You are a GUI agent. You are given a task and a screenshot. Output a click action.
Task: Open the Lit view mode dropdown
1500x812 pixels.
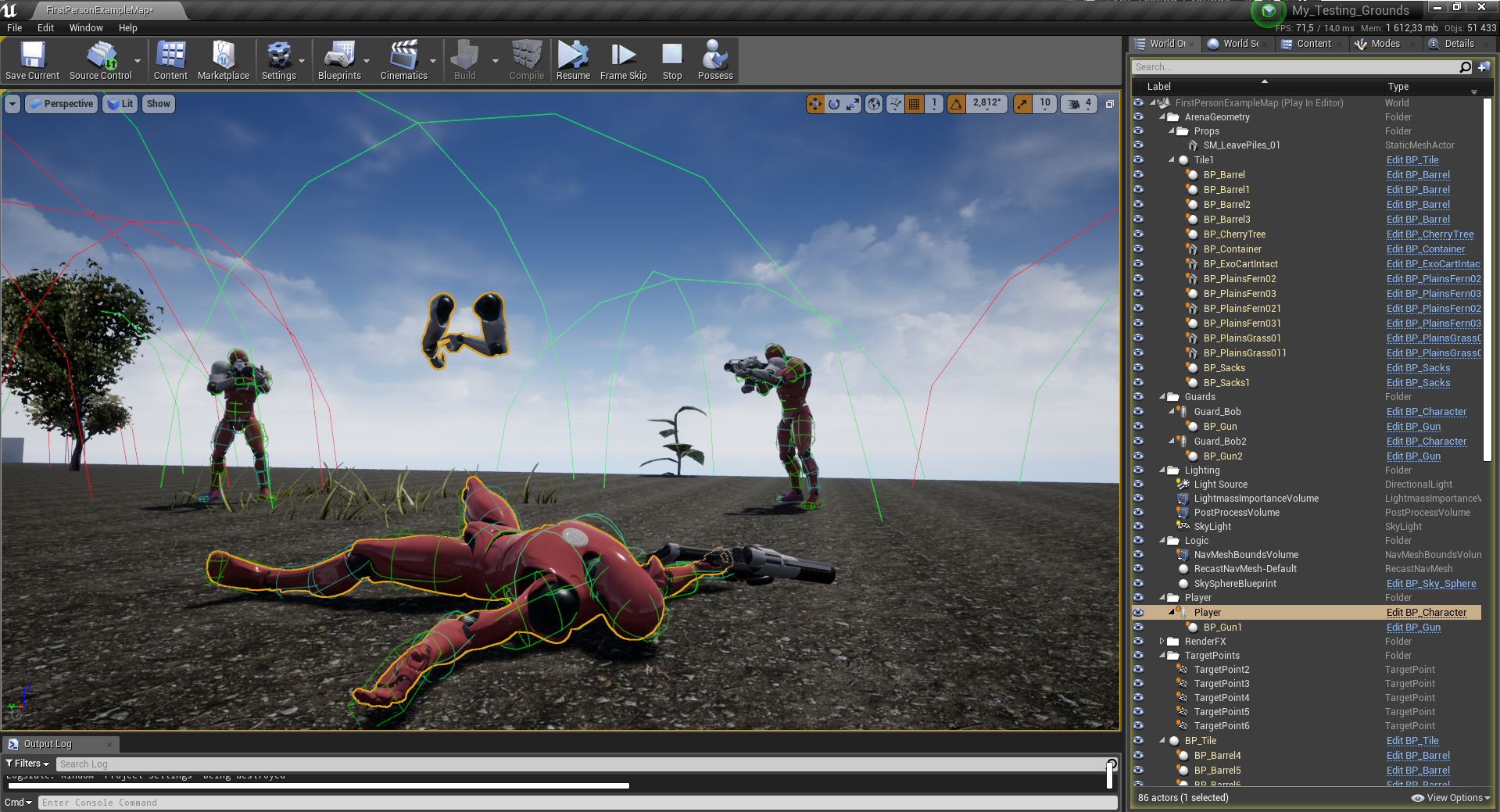click(x=120, y=104)
